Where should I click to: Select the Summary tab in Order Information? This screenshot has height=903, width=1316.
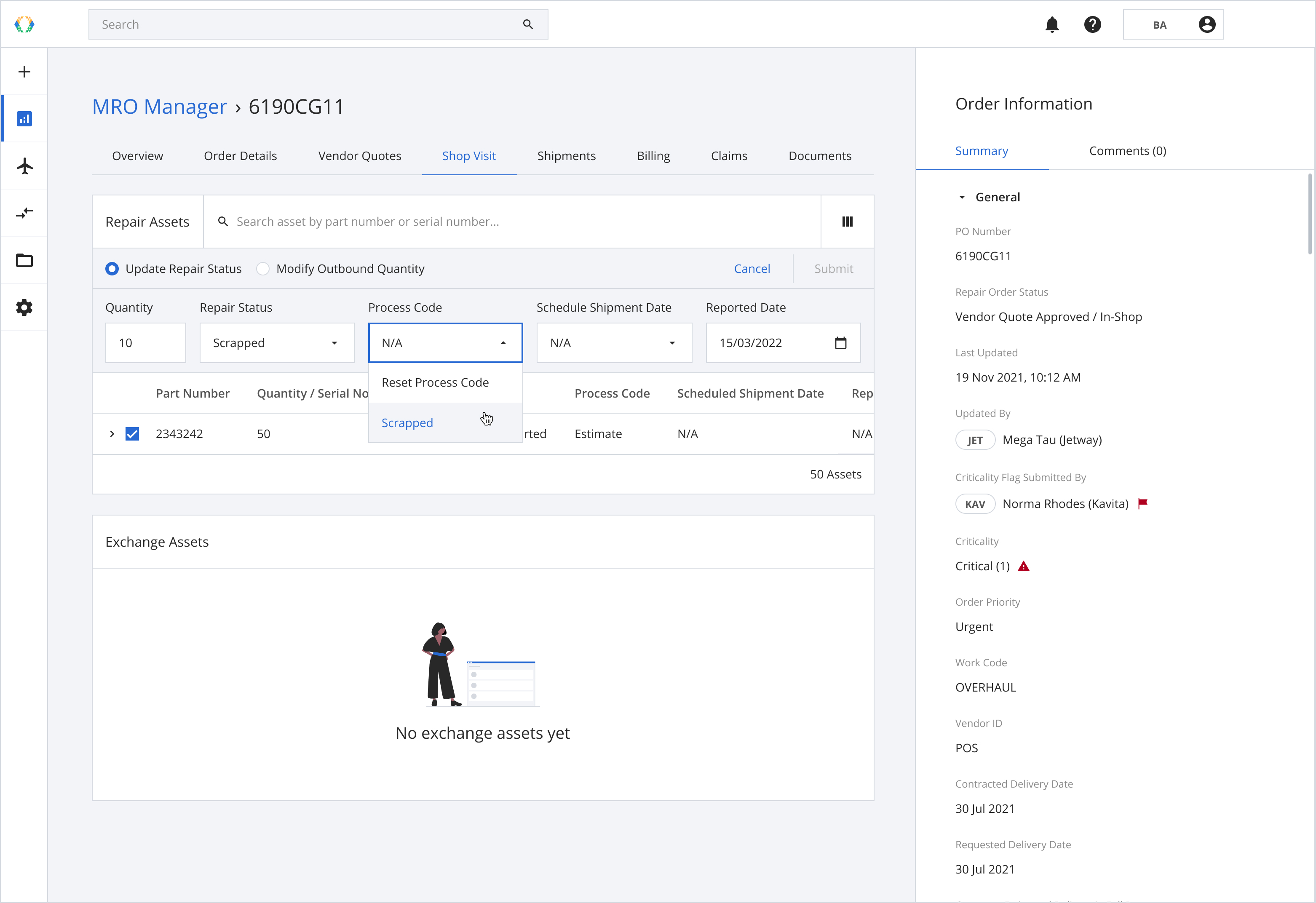(x=982, y=151)
